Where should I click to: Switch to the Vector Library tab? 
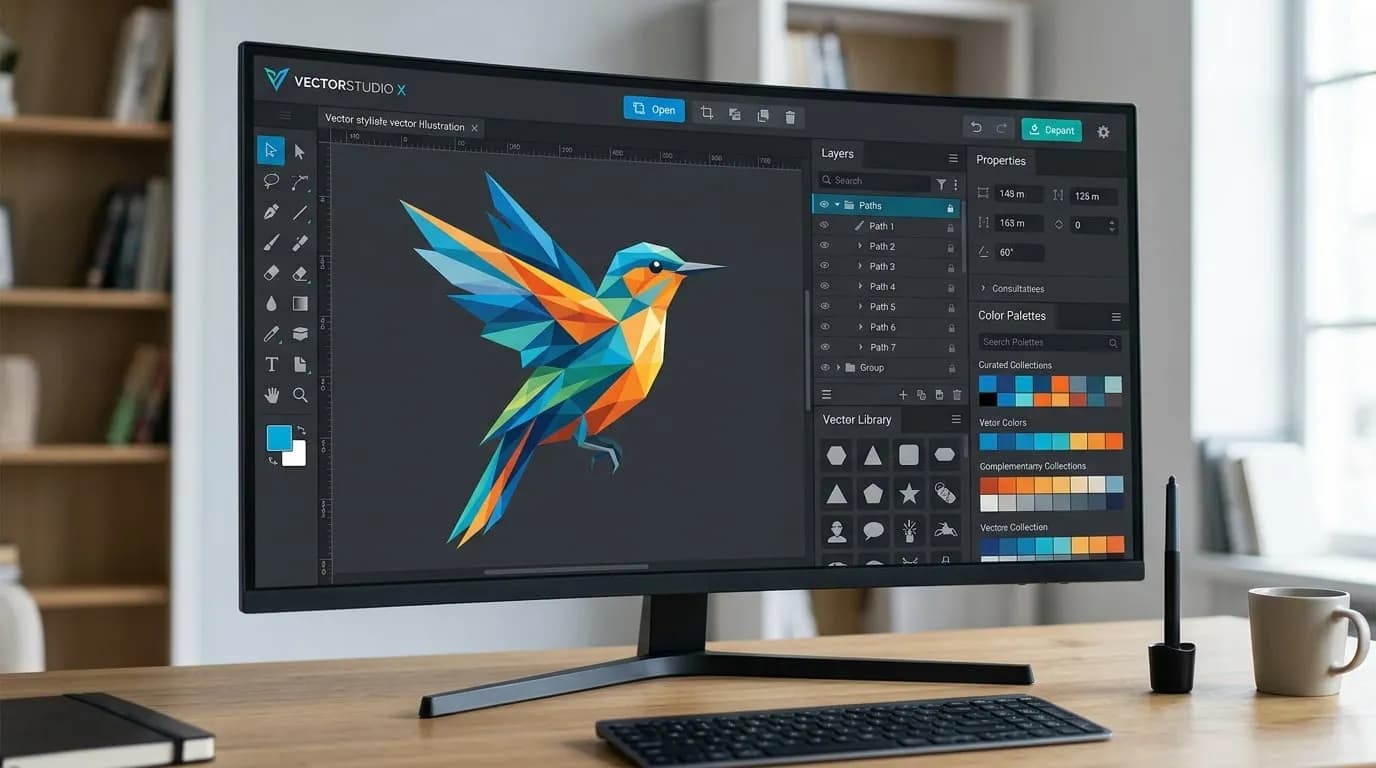tap(857, 419)
